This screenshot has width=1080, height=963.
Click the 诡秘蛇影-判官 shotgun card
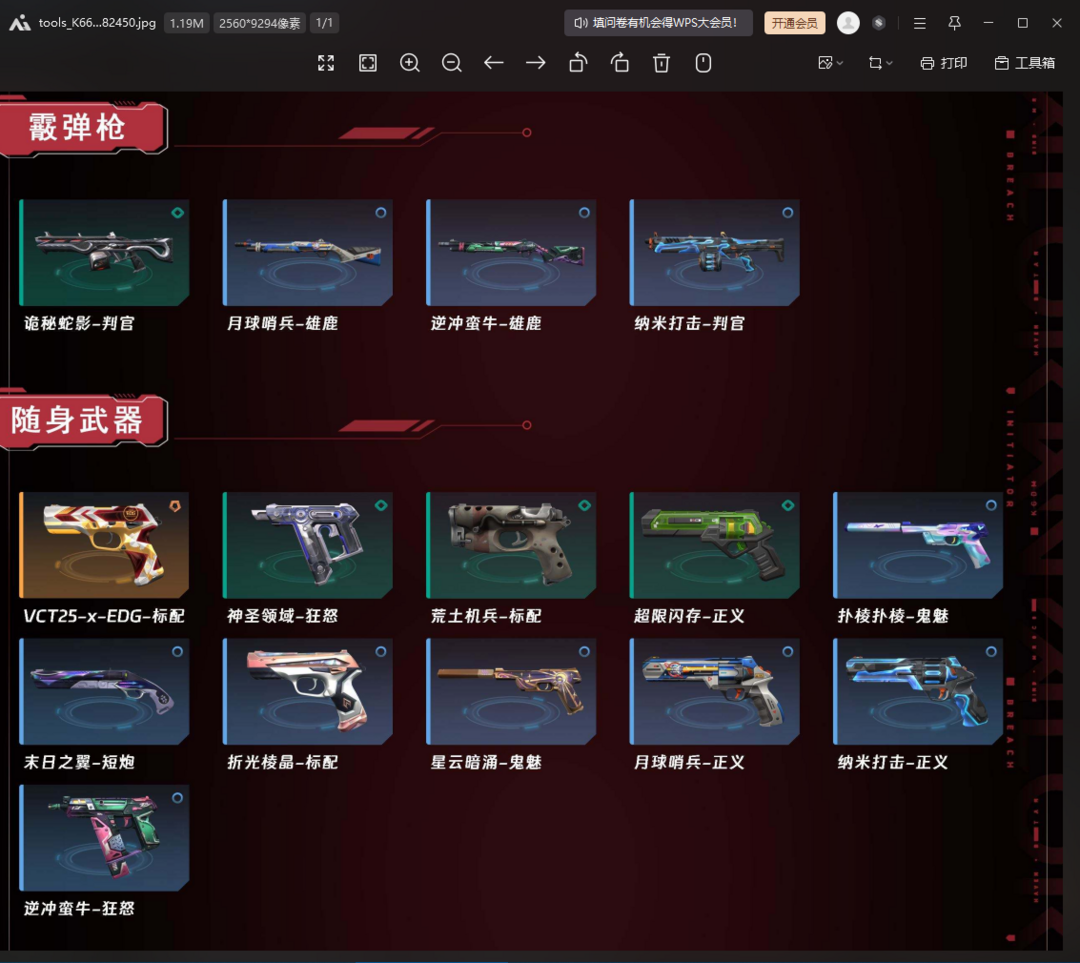click(104, 253)
